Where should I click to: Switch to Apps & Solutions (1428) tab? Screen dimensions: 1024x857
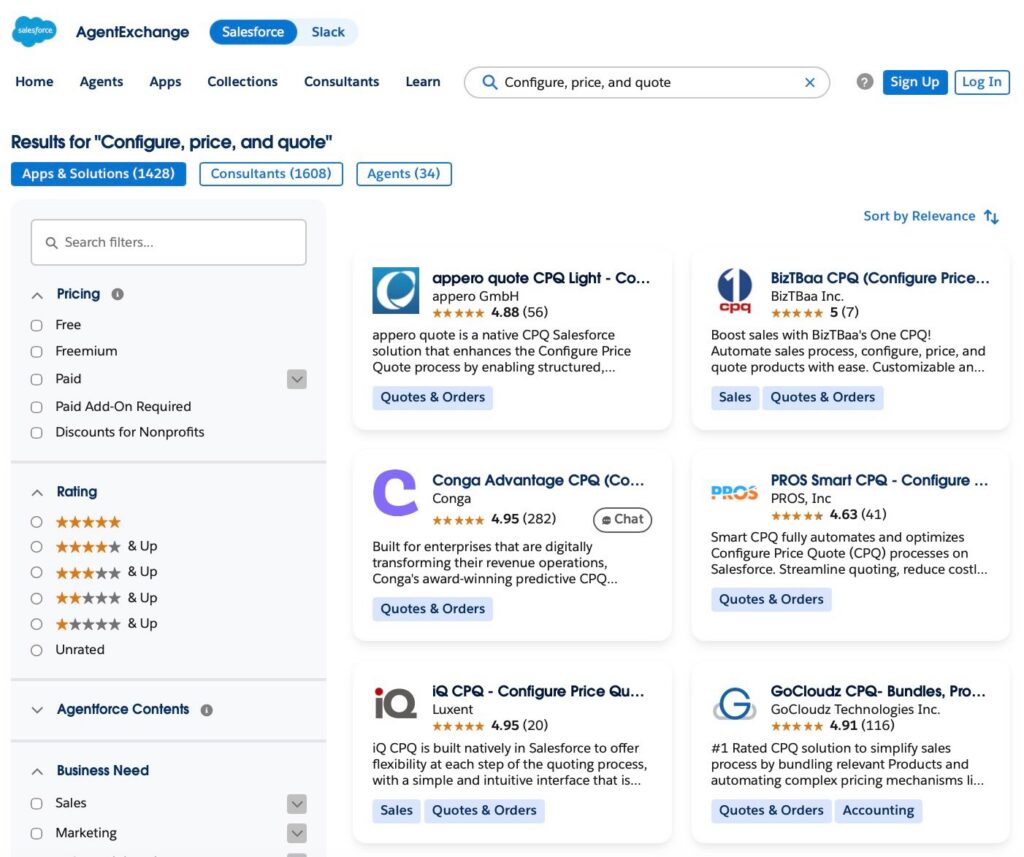(99, 174)
